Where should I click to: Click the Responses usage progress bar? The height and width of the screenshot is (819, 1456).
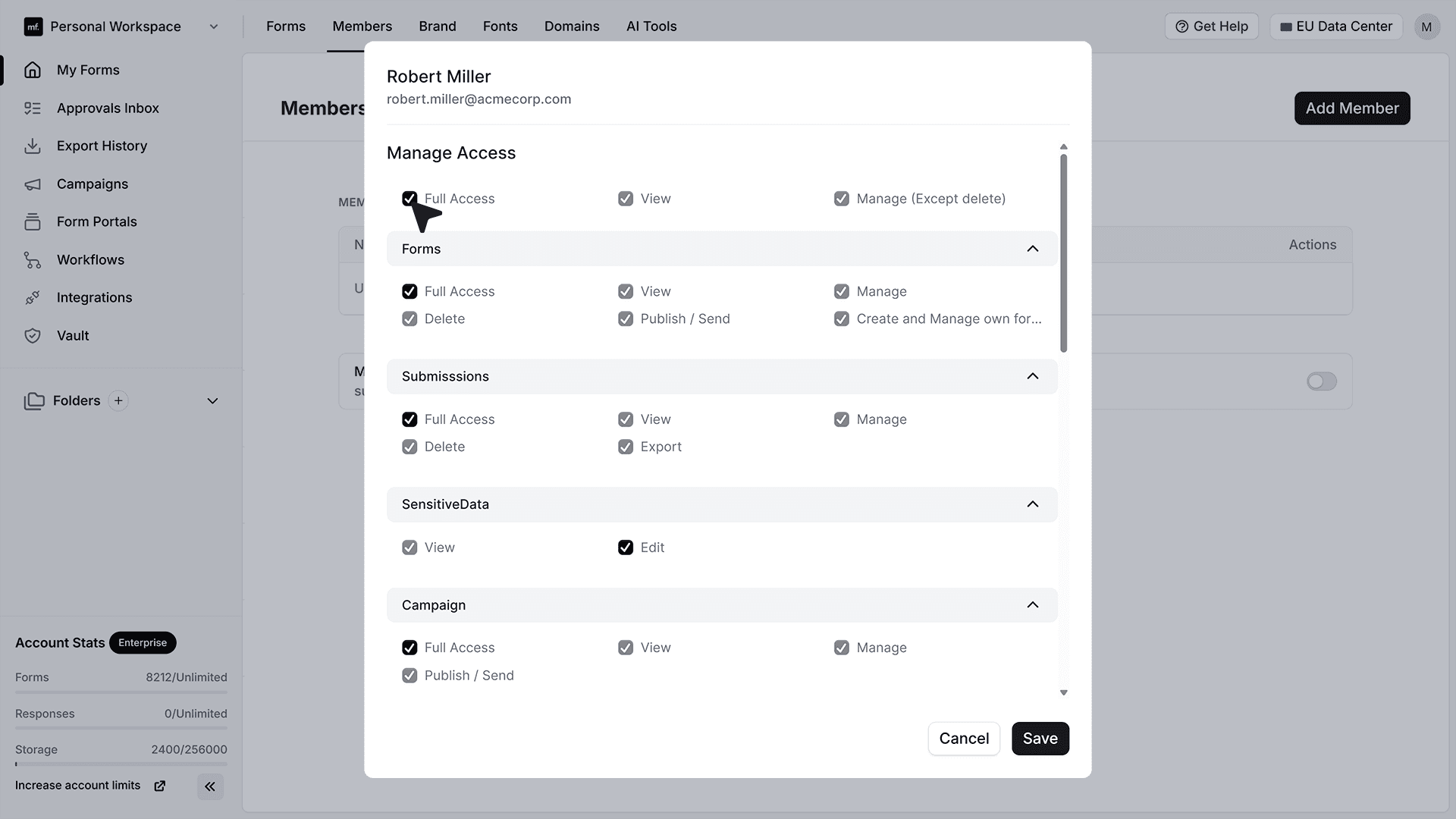coord(121,728)
